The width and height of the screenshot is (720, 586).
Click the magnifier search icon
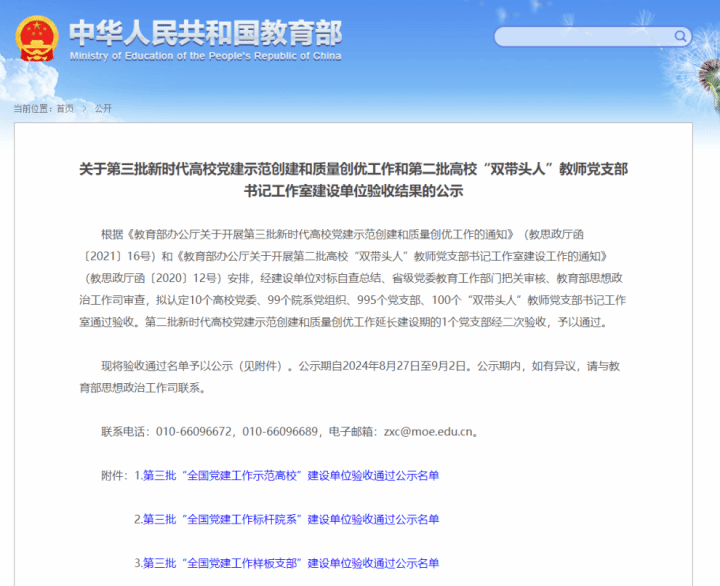[x=681, y=37]
